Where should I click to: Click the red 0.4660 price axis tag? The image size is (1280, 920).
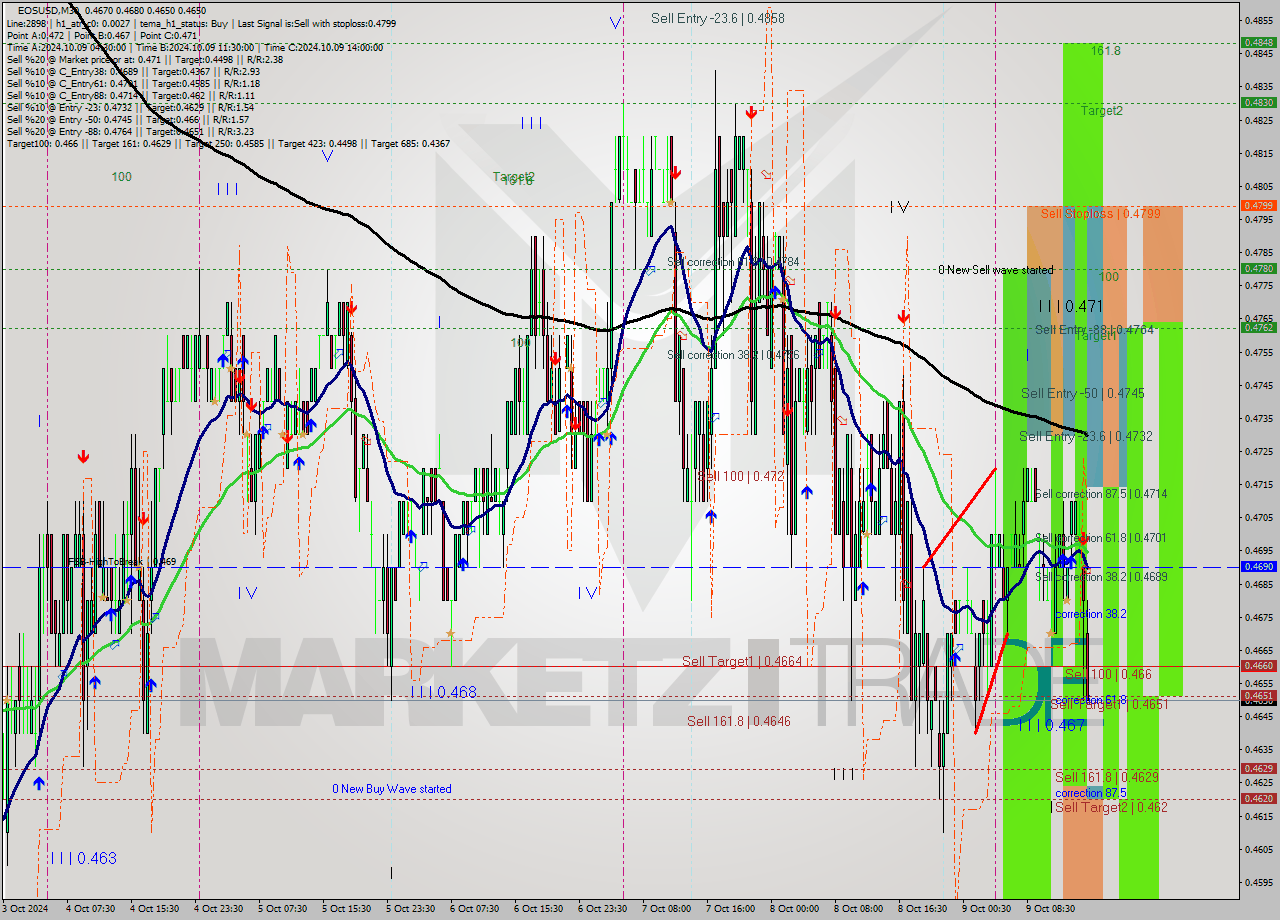(1258, 665)
